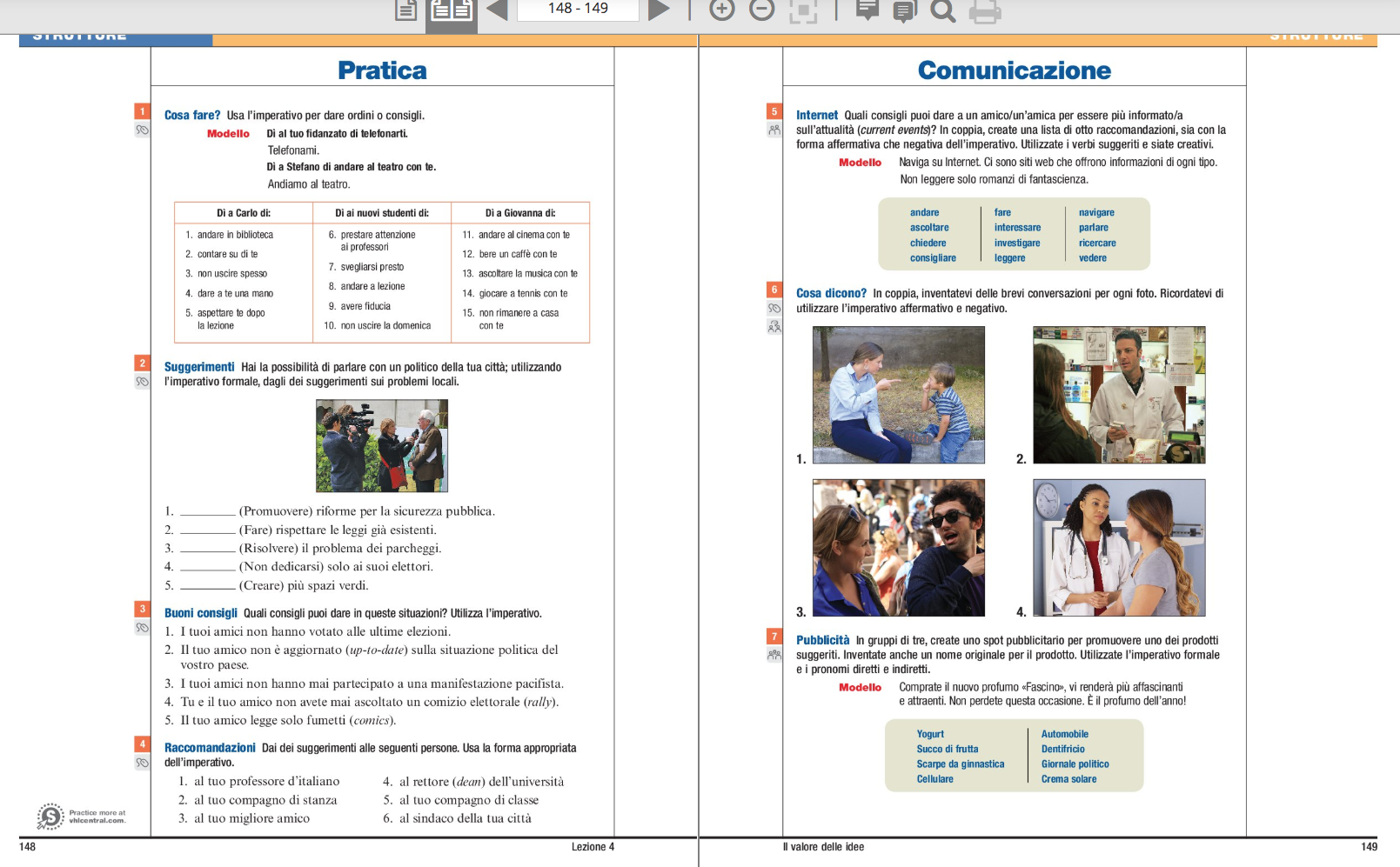The height and width of the screenshot is (867, 1400).
Task: Go to the previous page
Action: pyautogui.click(x=497, y=12)
